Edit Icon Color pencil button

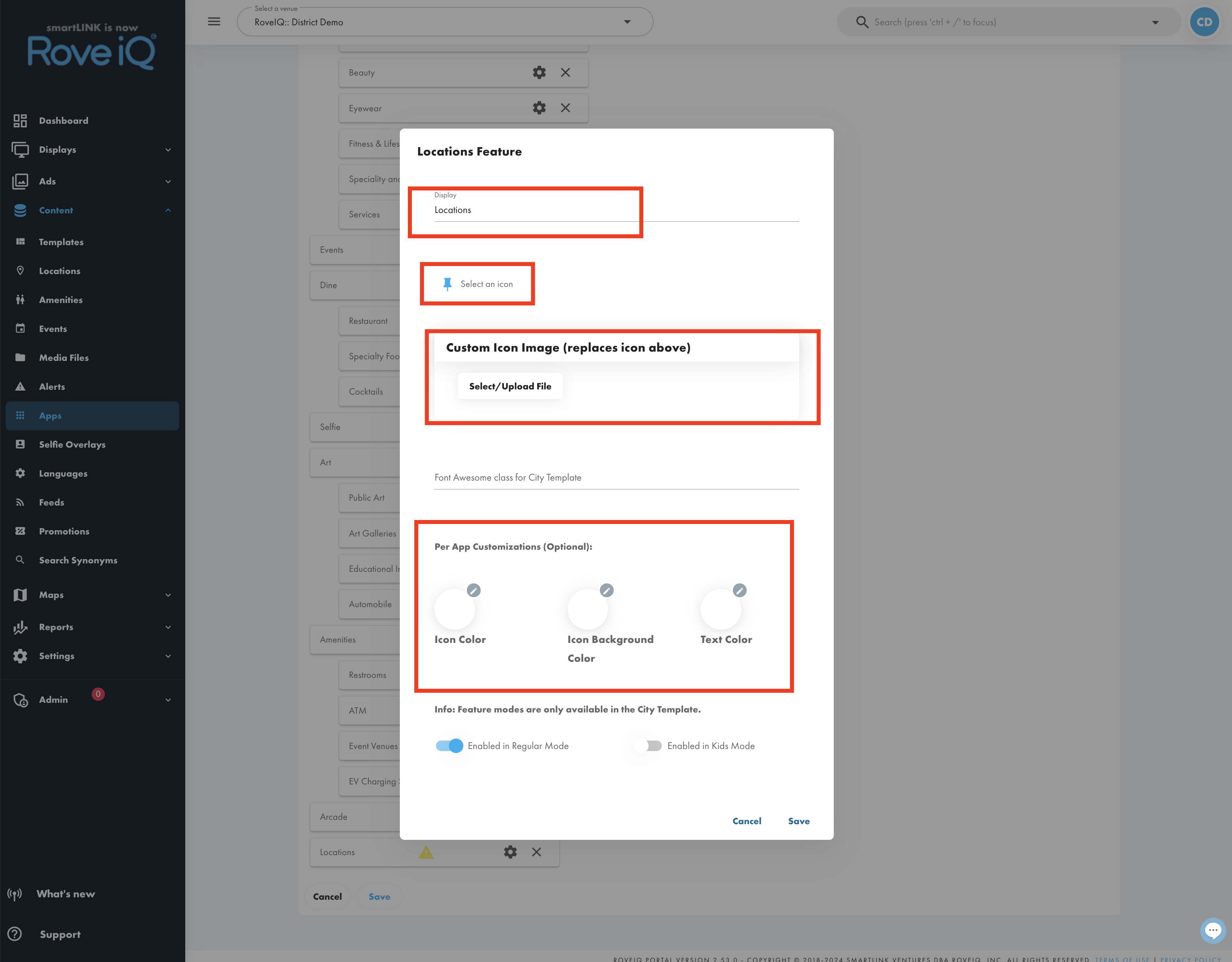click(474, 590)
